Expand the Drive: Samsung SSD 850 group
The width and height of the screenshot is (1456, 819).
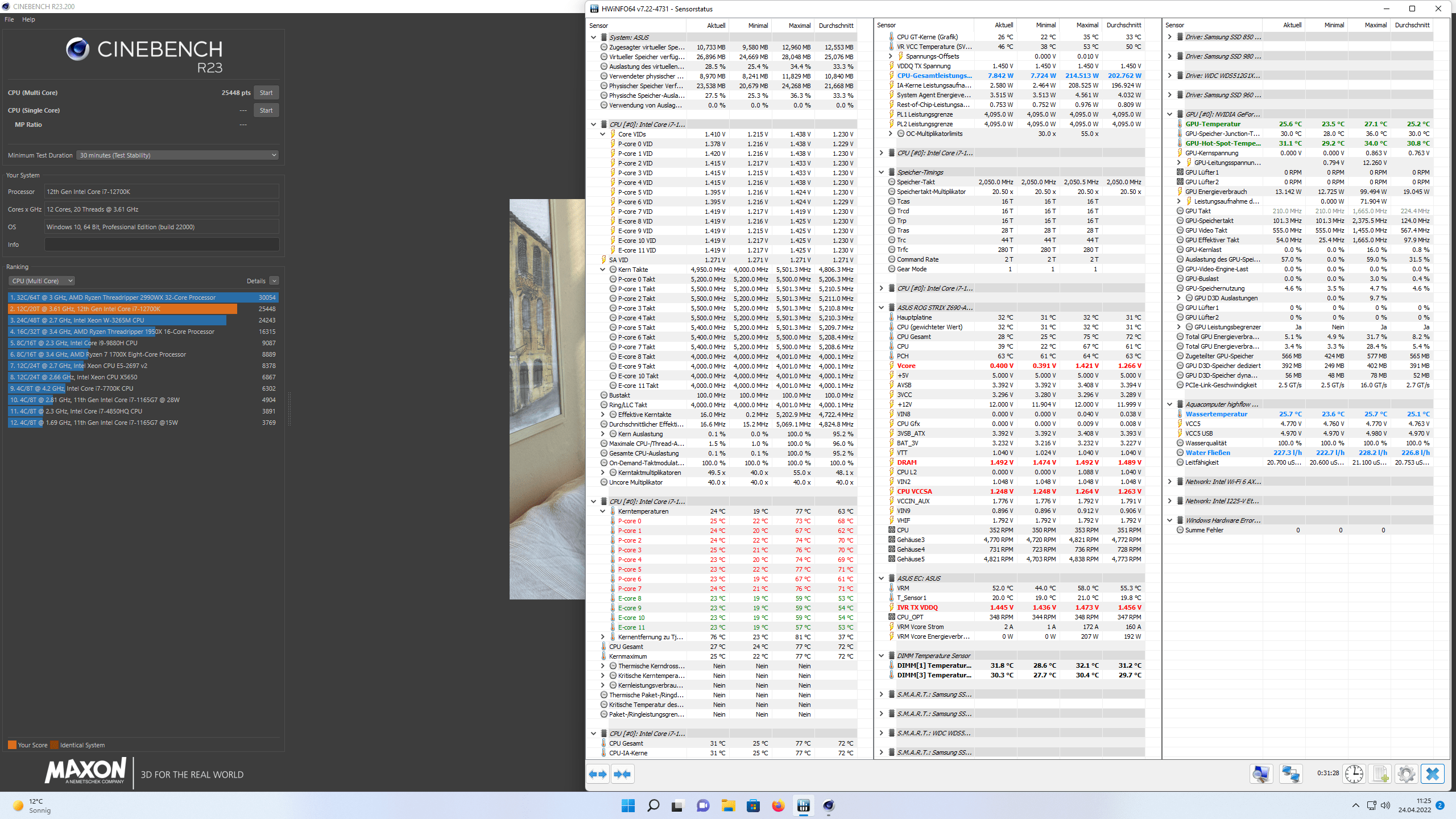[1169, 37]
